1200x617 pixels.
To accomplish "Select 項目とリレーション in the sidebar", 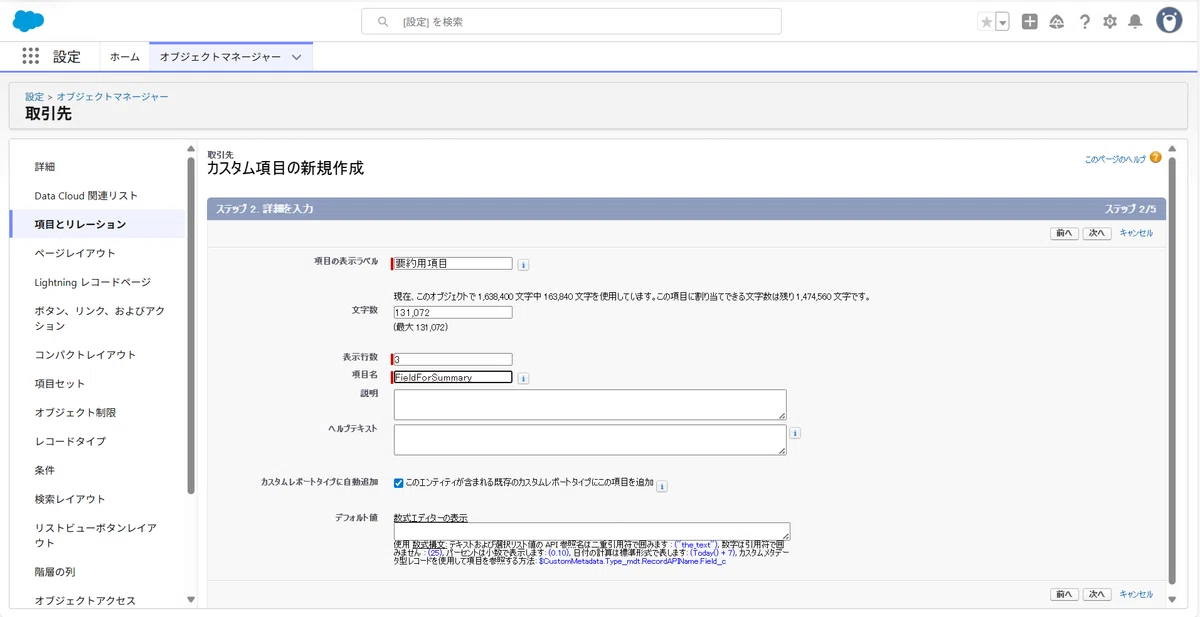I will [x=80, y=225].
